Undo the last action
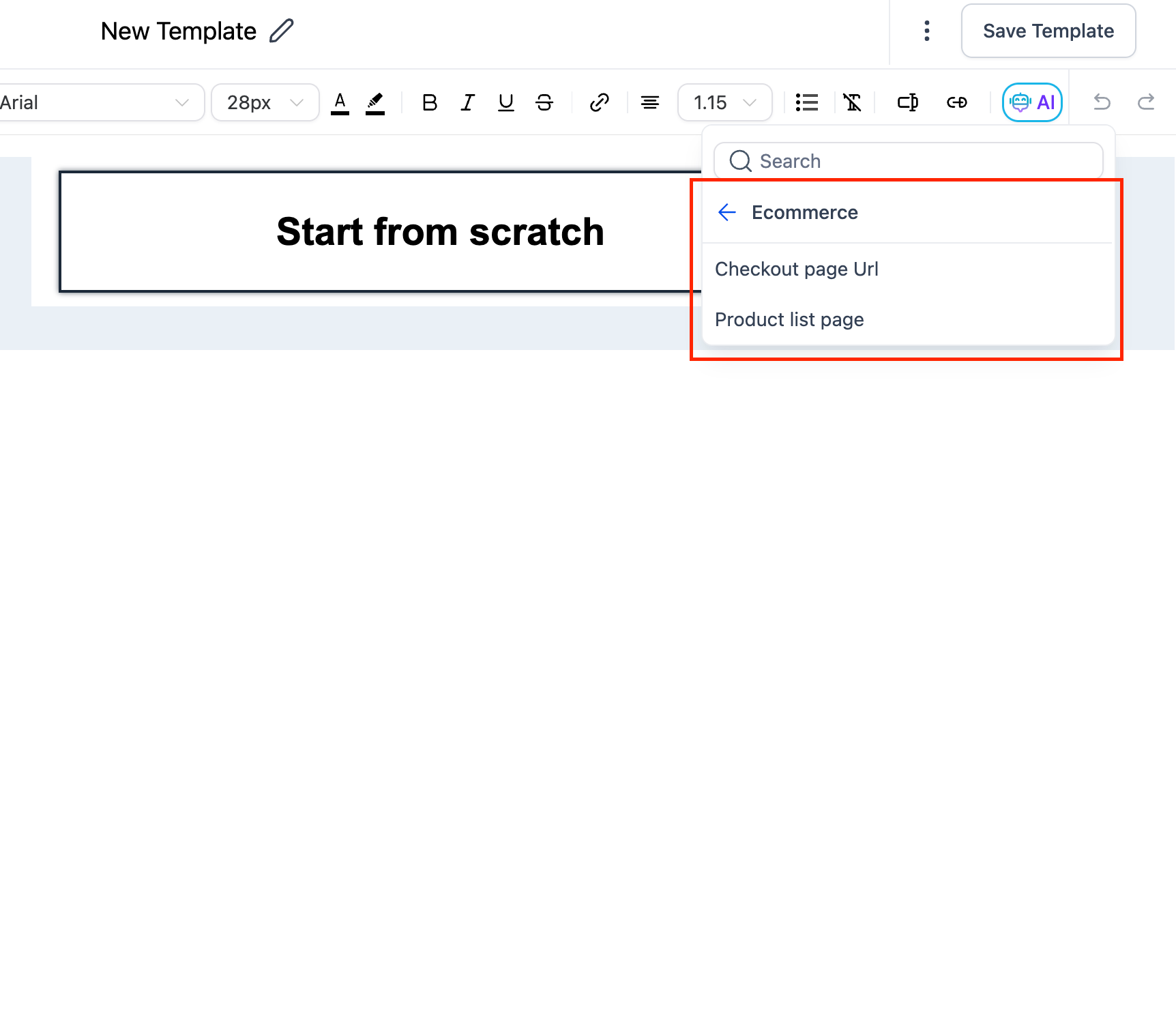Screen dimensions: 1176x1033 (x=1102, y=102)
